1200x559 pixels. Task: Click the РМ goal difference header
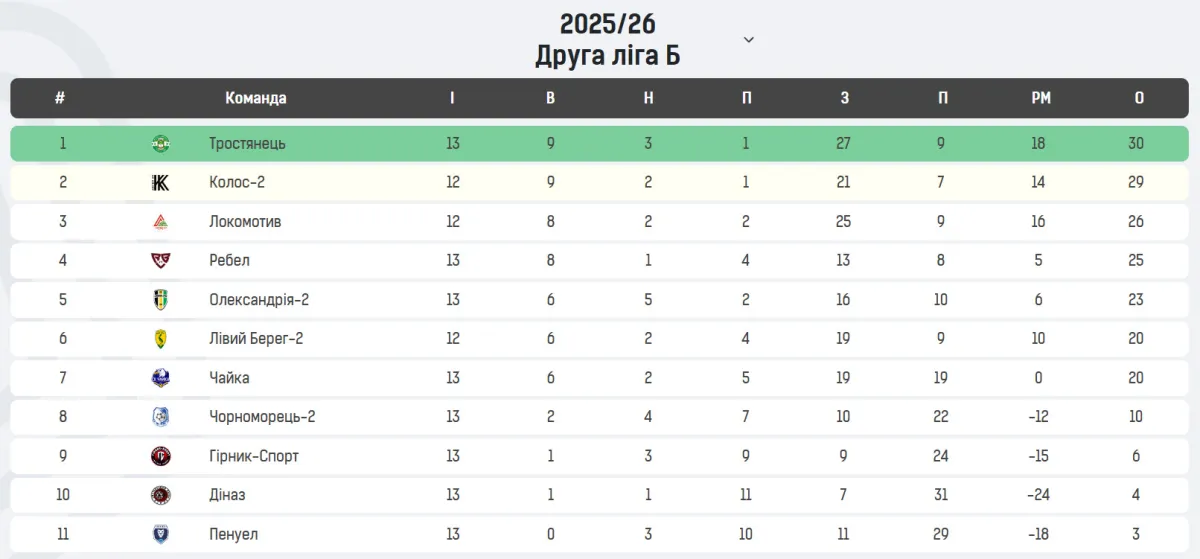click(x=1040, y=98)
